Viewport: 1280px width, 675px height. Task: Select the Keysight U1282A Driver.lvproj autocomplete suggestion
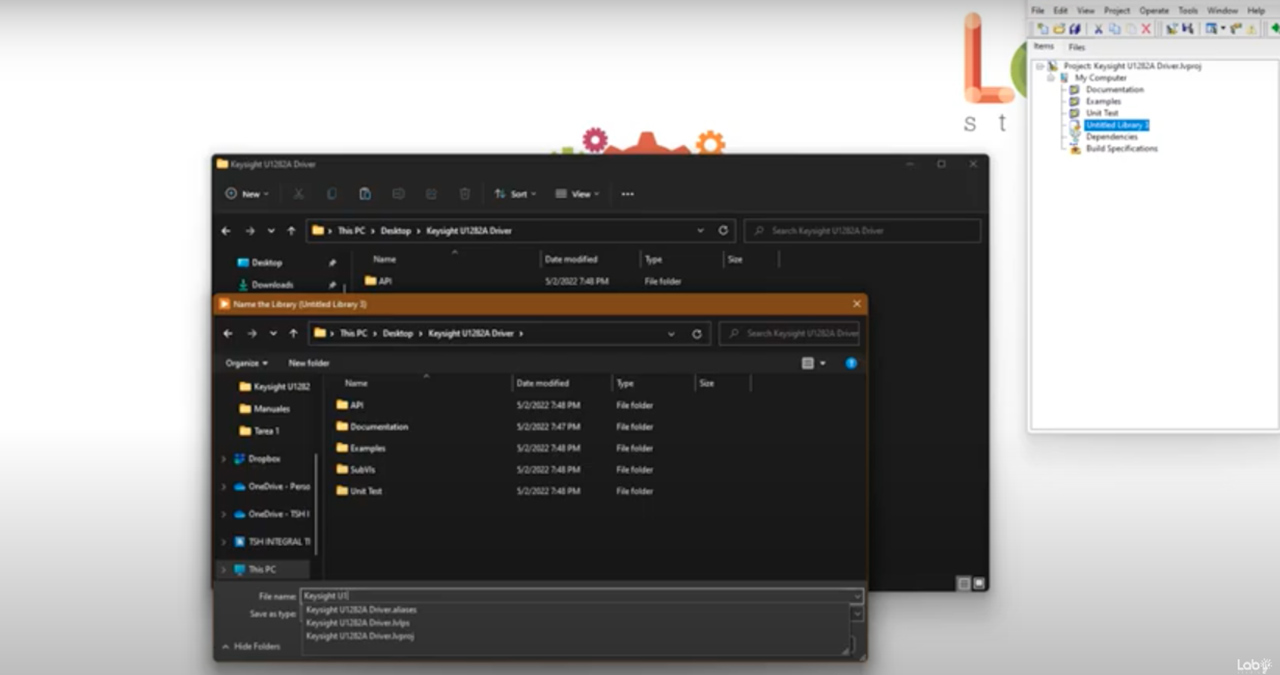[360, 636]
